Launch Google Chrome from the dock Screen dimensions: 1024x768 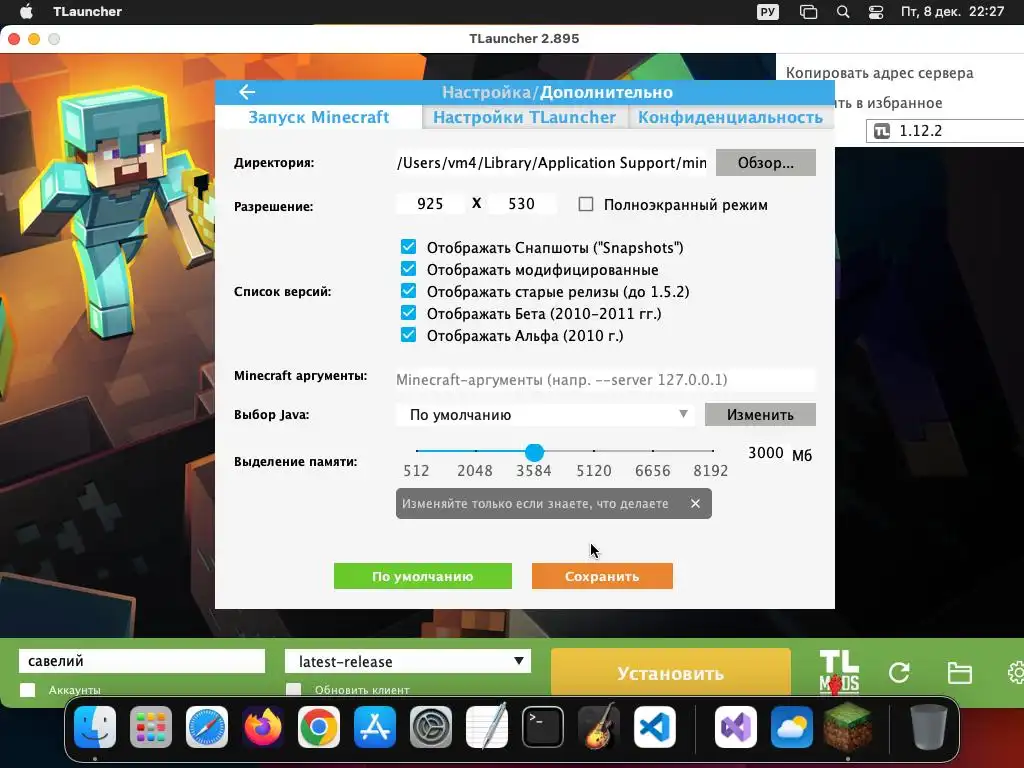click(319, 727)
